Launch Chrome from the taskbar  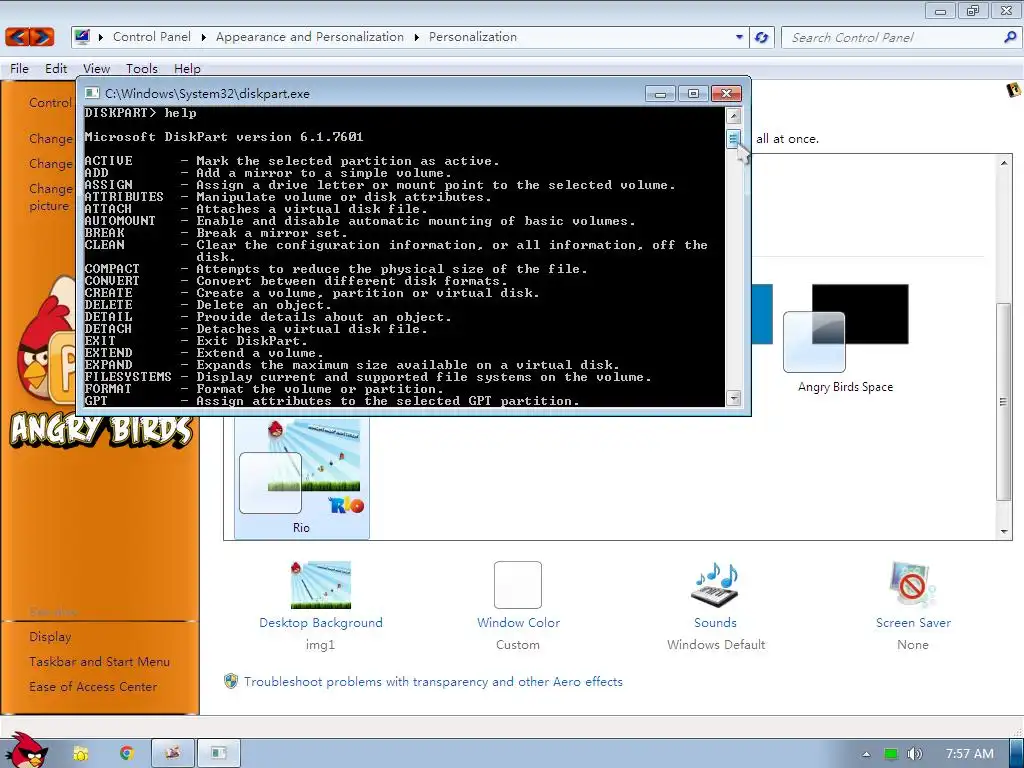tap(127, 754)
